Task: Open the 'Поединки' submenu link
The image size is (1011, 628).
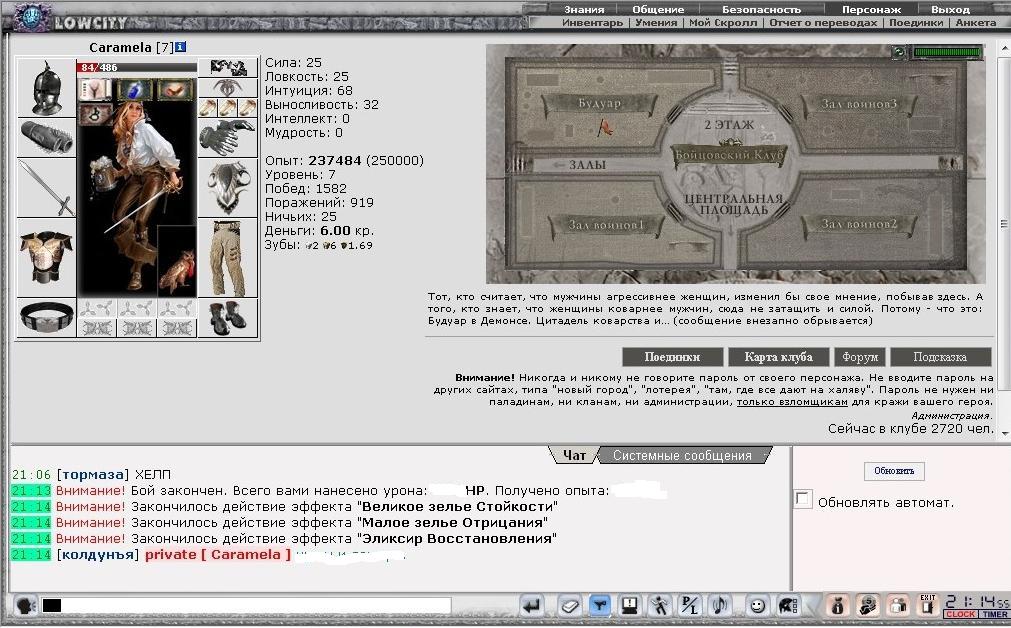Action: pos(916,22)
